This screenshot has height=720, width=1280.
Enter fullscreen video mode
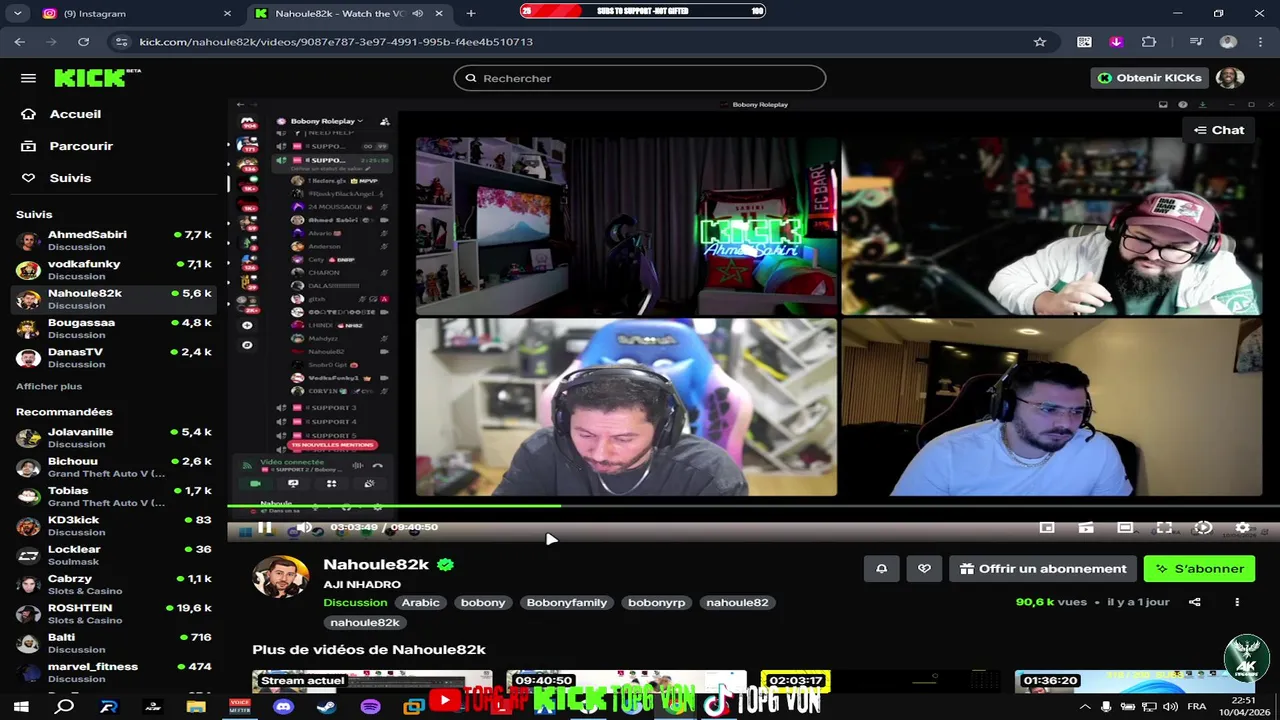click(x=1164, y=527)
